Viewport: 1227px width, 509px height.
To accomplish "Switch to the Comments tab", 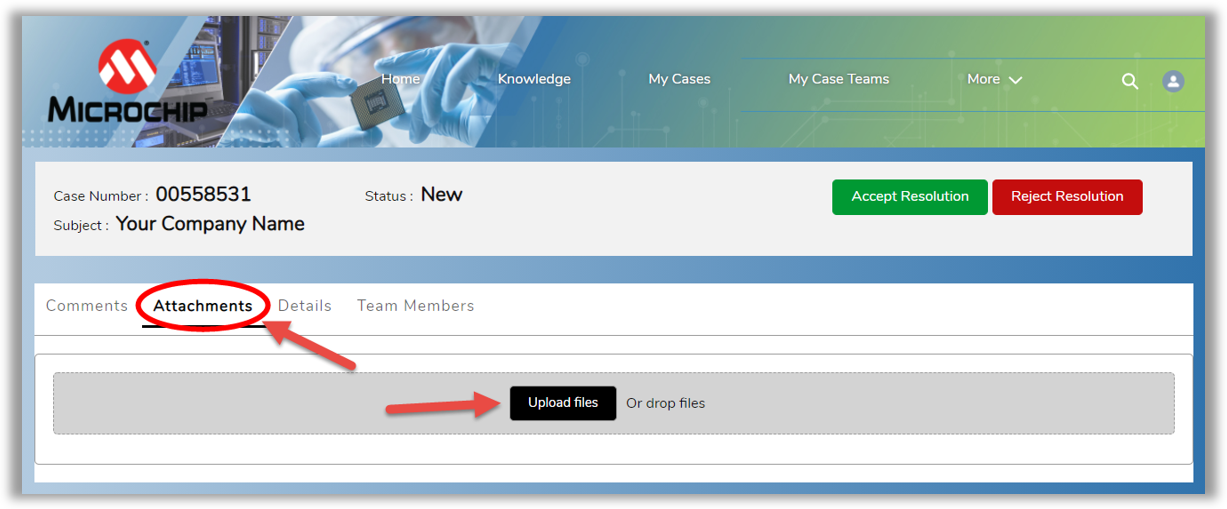I will (87, 306).
